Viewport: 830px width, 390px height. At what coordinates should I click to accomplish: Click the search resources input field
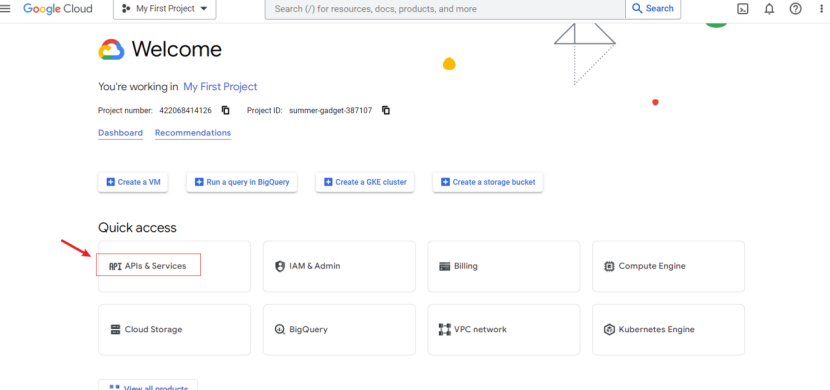tap(445, 9)
